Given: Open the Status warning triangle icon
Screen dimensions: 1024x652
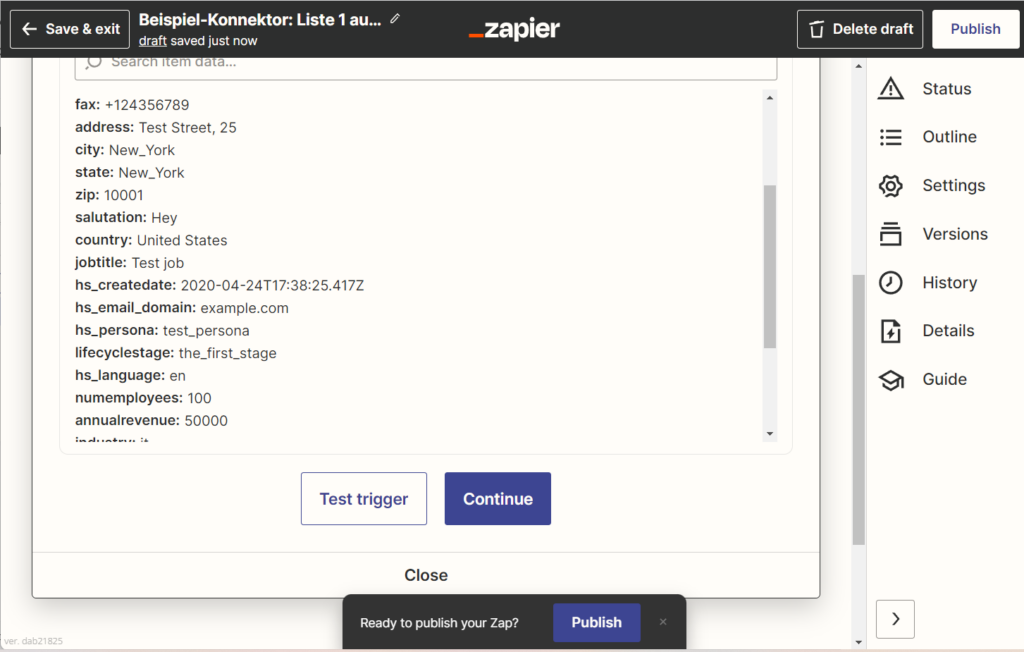Looking at the screenshot, I should pos(891,88).
